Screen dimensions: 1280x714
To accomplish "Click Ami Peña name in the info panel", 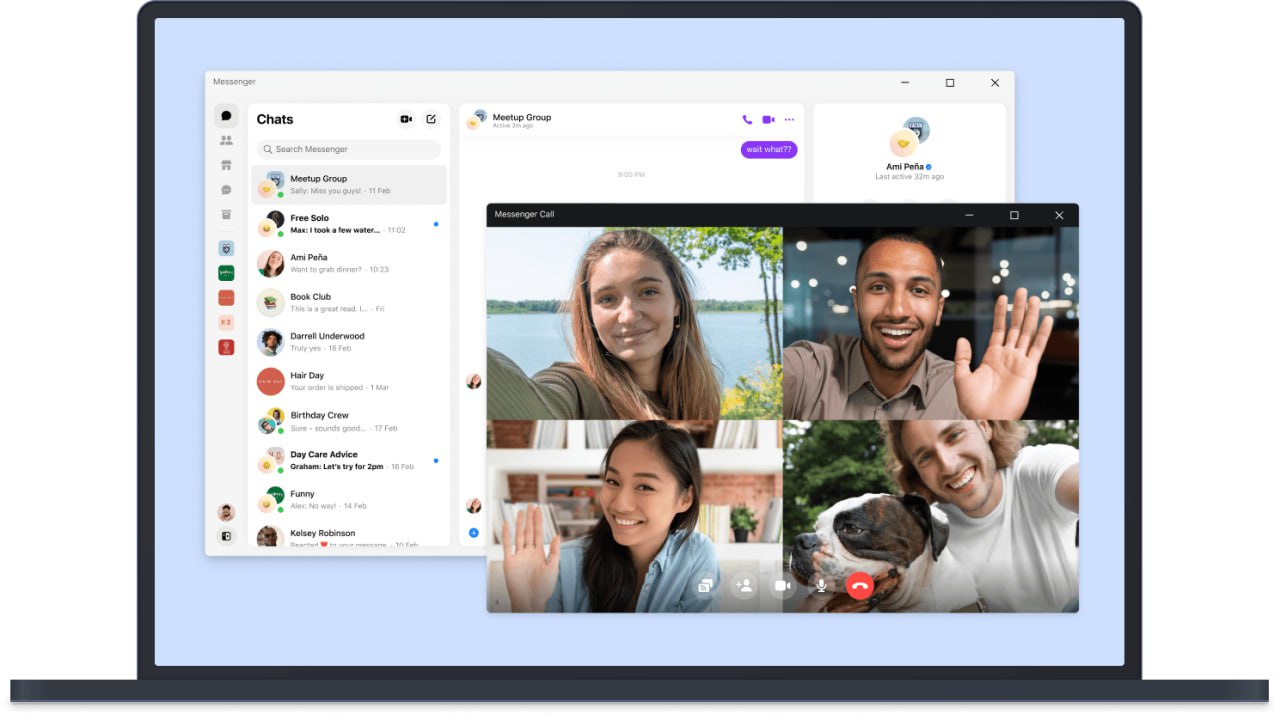I will point(904,167).
